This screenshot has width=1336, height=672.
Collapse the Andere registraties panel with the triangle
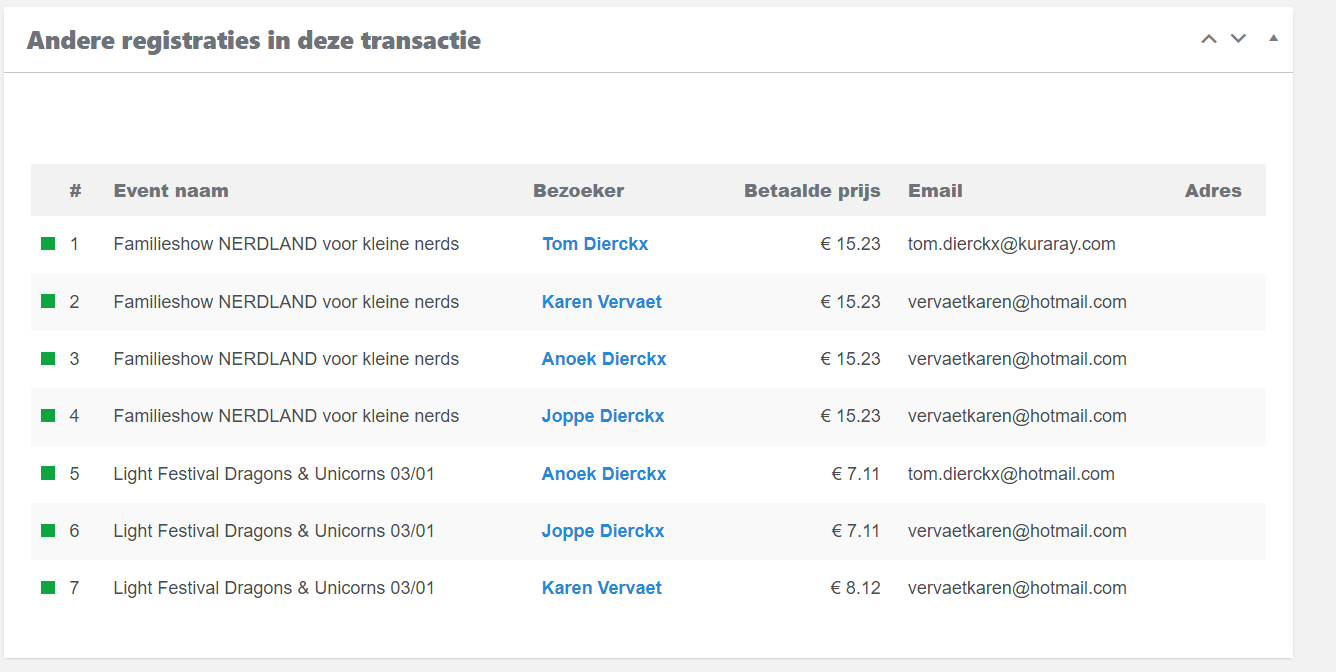tap(1273, 38)
